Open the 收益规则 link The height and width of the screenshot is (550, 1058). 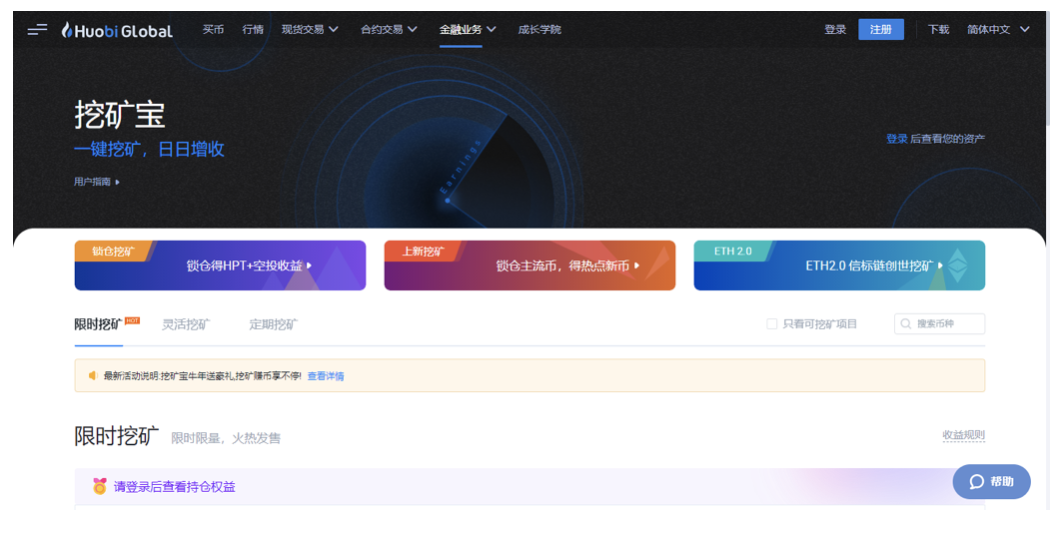[964, 435]
